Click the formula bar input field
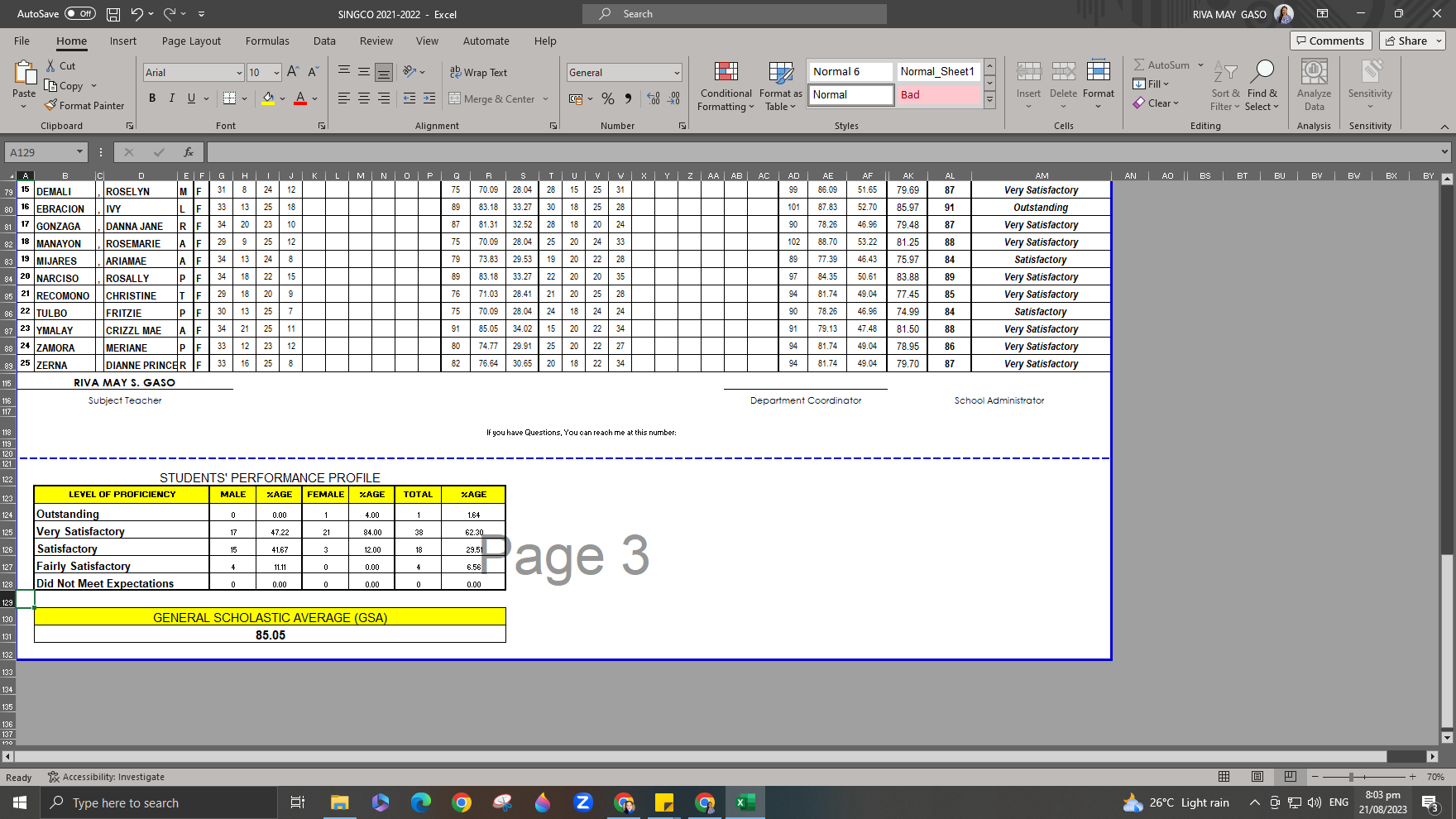The image size is (1456, 819). (x=823, y=152)
